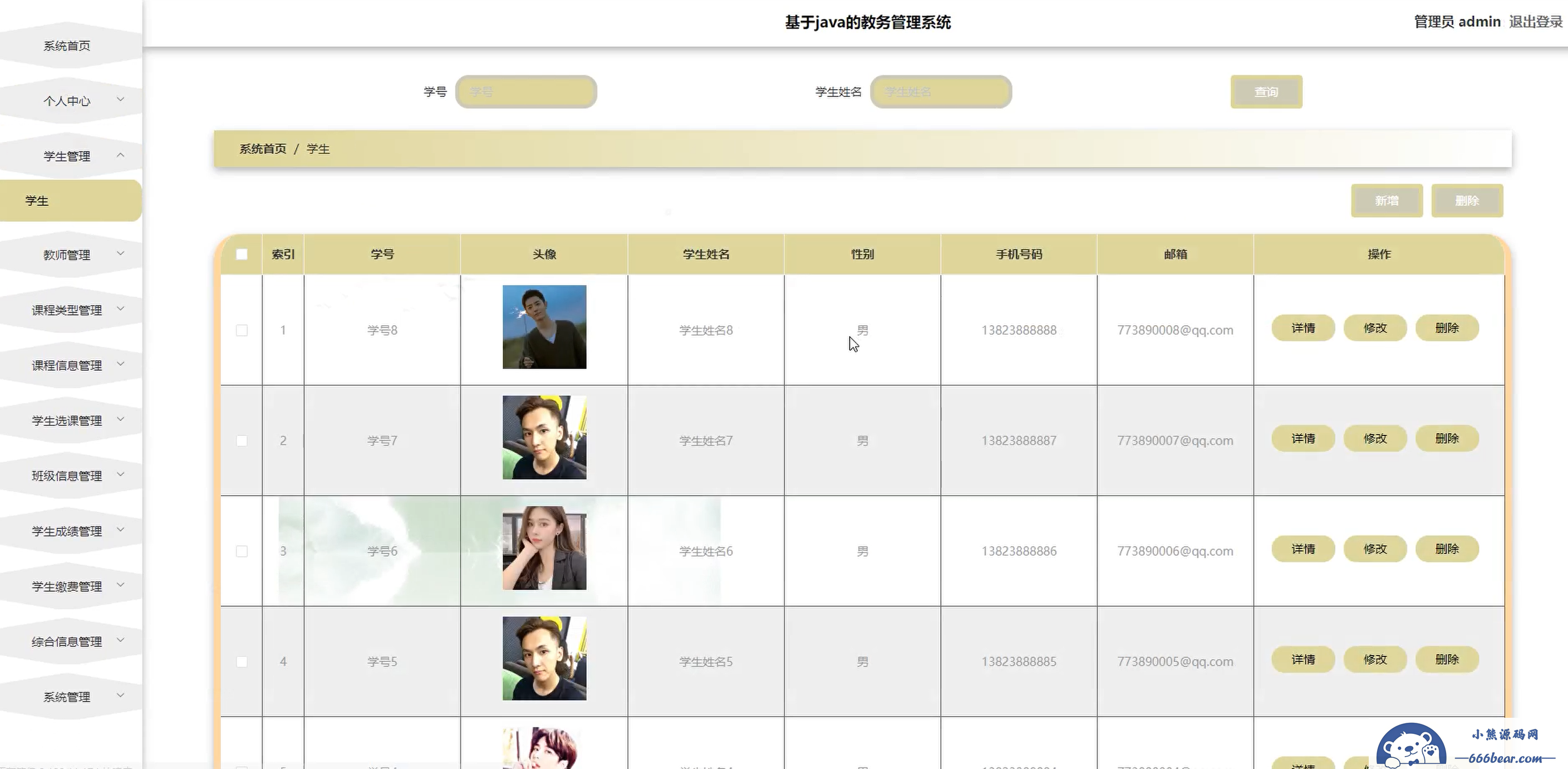Click the 学号6 cell
The height and width of the screenshot is (769, 1568).
coord(382,551)
